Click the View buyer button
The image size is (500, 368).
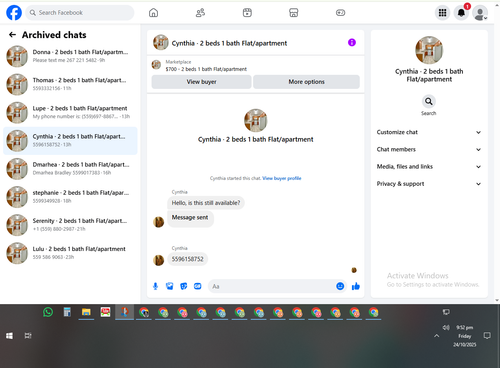pos(201,82)
